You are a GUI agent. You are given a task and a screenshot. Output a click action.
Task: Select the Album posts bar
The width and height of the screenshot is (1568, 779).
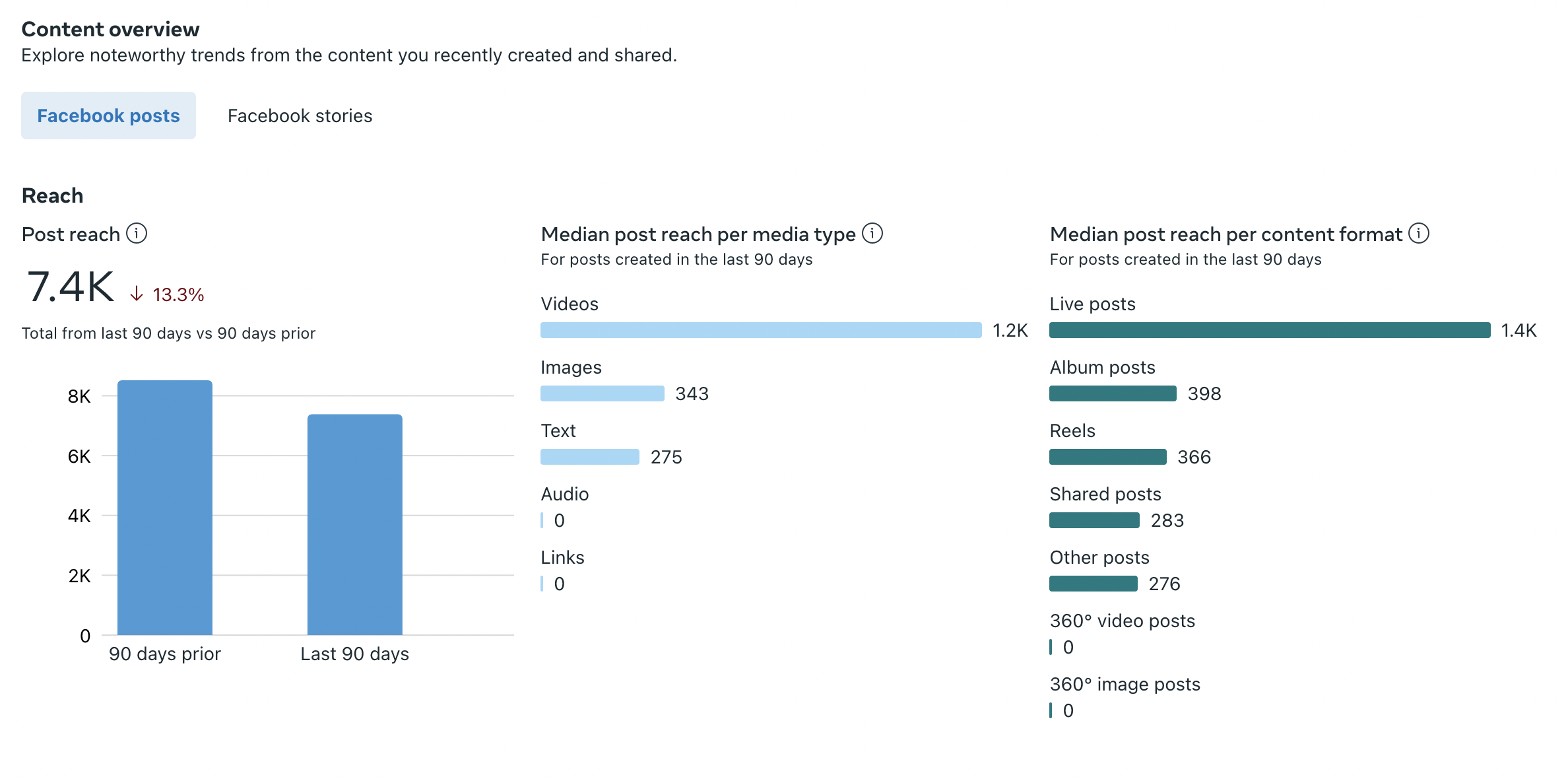[x=1113, y=393]
